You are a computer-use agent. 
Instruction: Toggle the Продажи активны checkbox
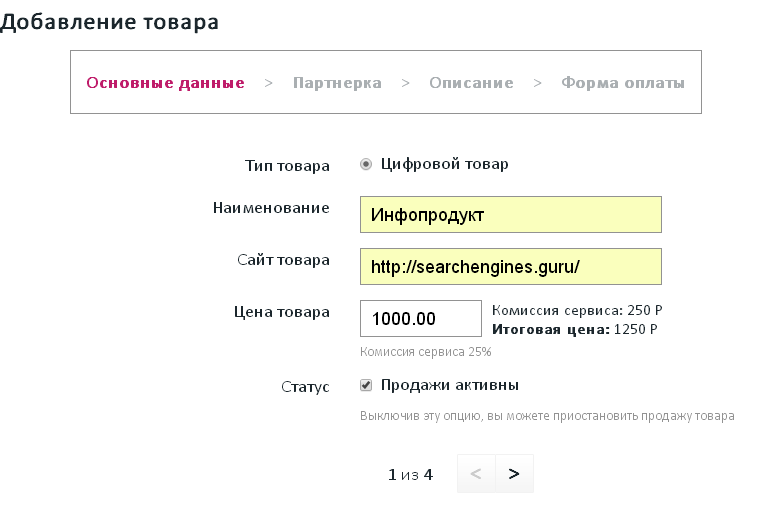pos(366,385)
